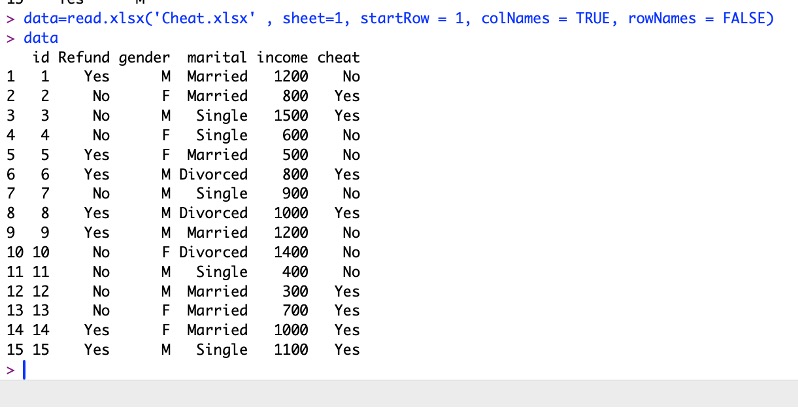798x408 pixels.
Task: Click the income column header
Action: click(x=282, y=57)
